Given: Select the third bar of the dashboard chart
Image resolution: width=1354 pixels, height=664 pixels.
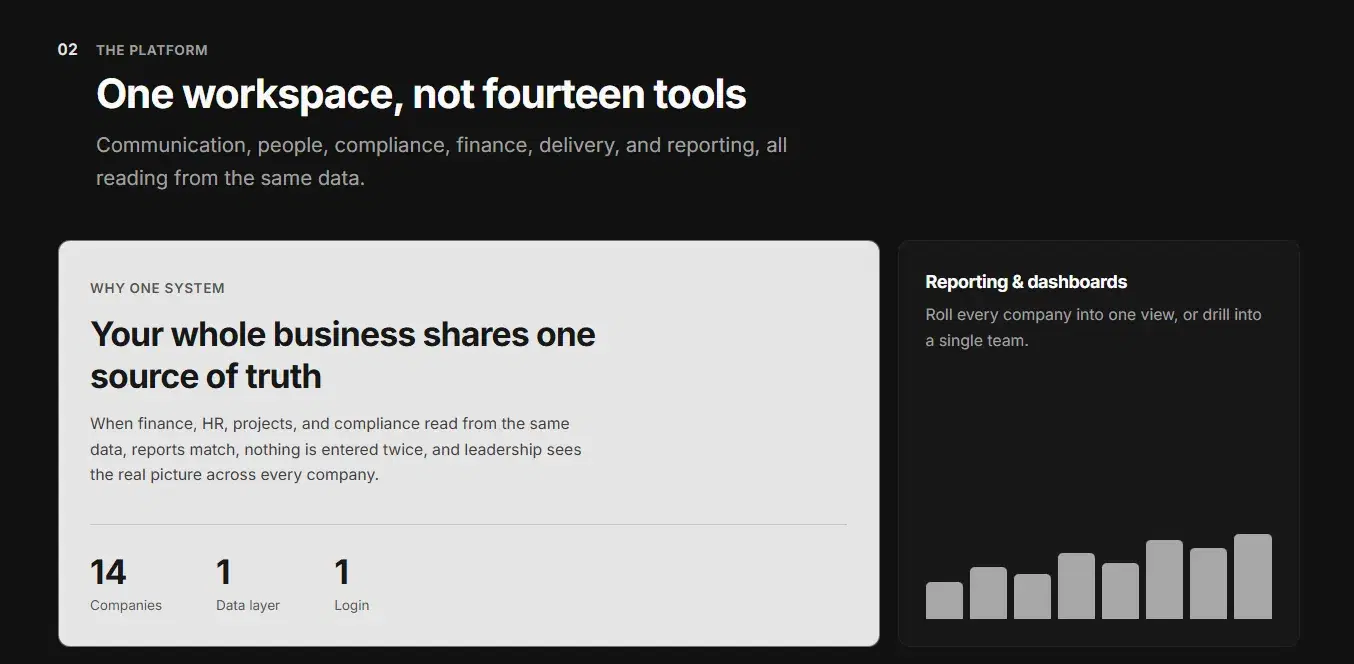Looking at the screenshot, I should coord(1032,596).
